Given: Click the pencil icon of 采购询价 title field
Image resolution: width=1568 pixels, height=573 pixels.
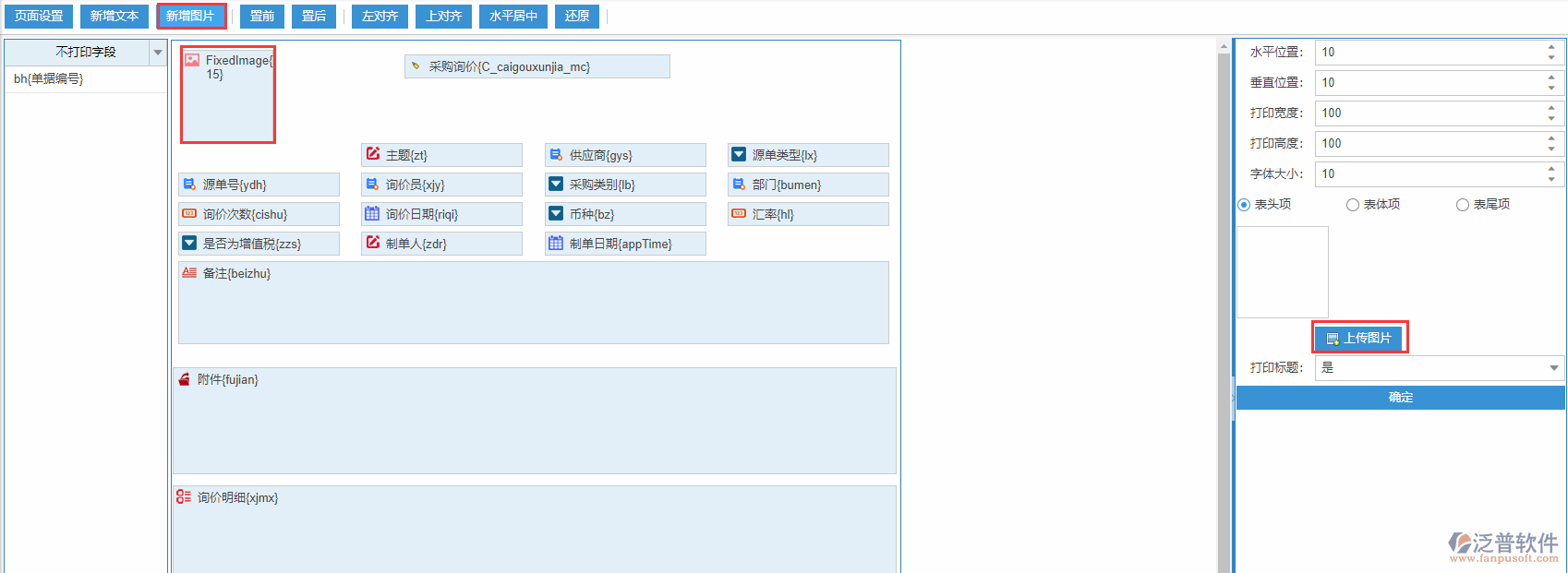Looking at the screenshot, I should tap(416, 66).
